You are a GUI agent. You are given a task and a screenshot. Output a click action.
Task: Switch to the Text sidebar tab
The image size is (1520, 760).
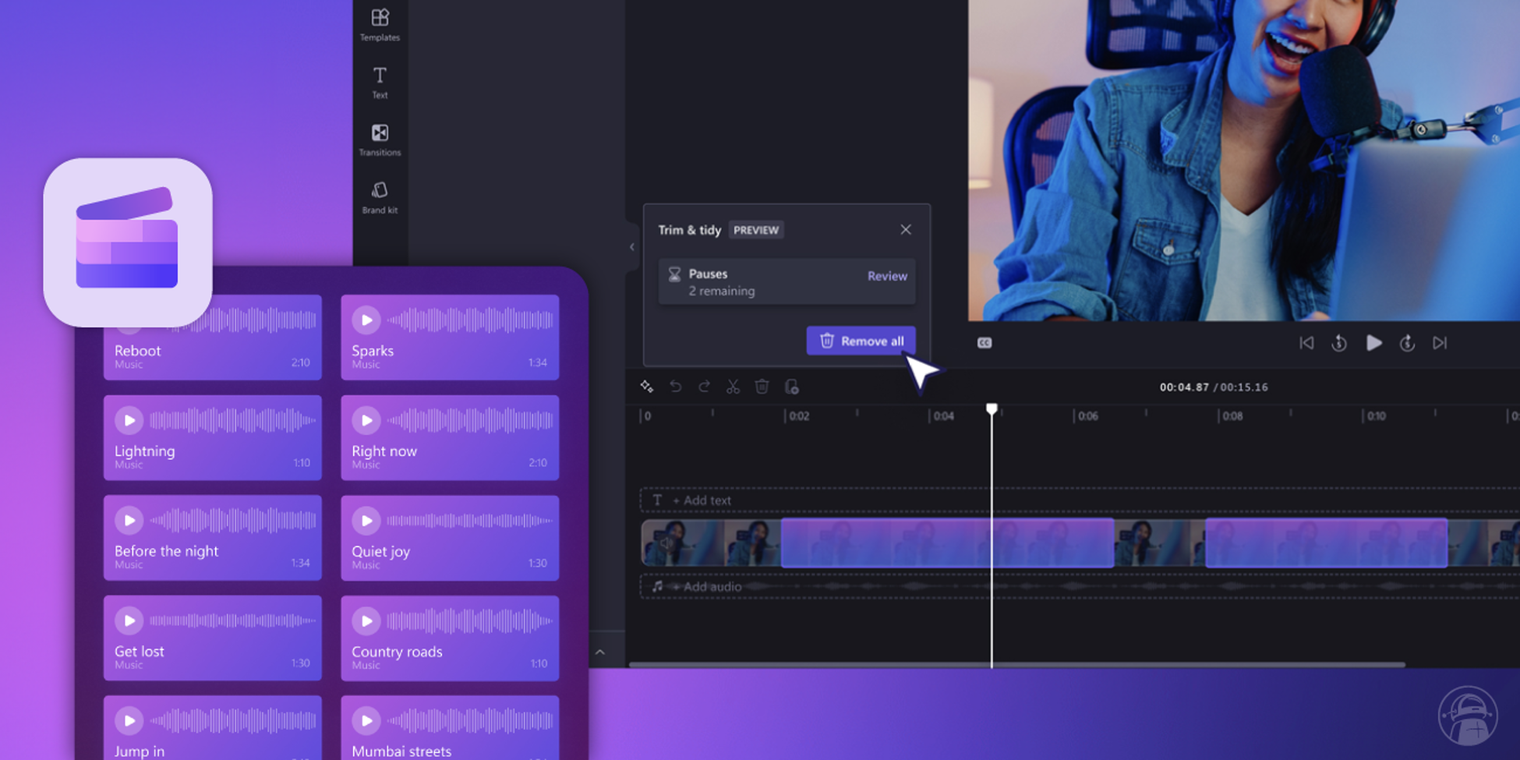[380, 81]
